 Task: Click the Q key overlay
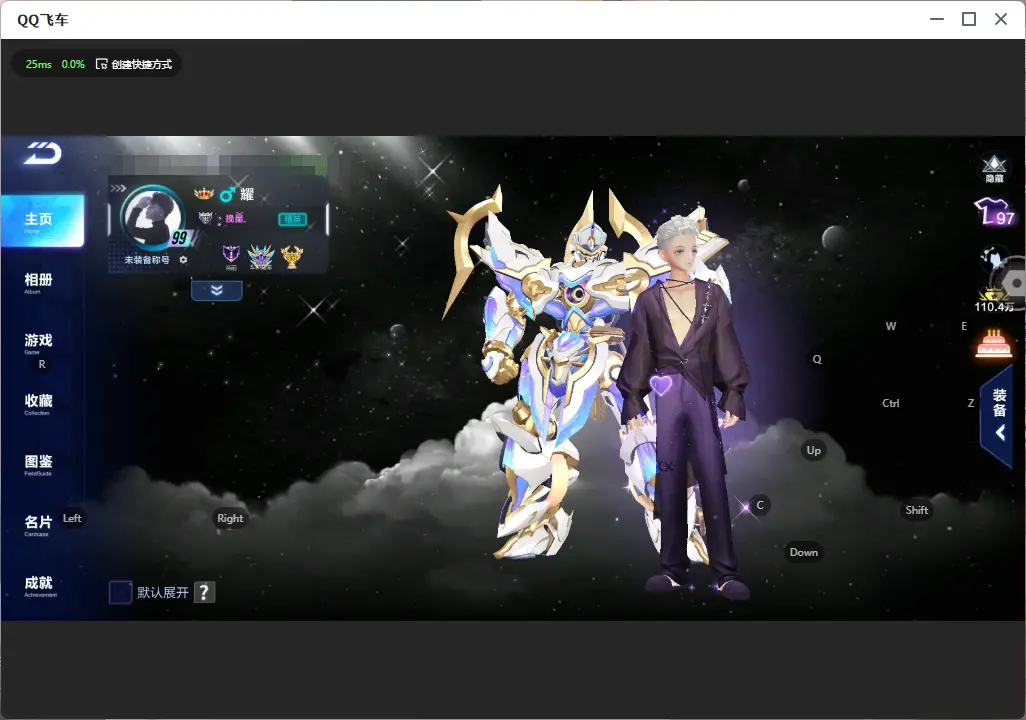pyautogui.click(x=817, y=359)
